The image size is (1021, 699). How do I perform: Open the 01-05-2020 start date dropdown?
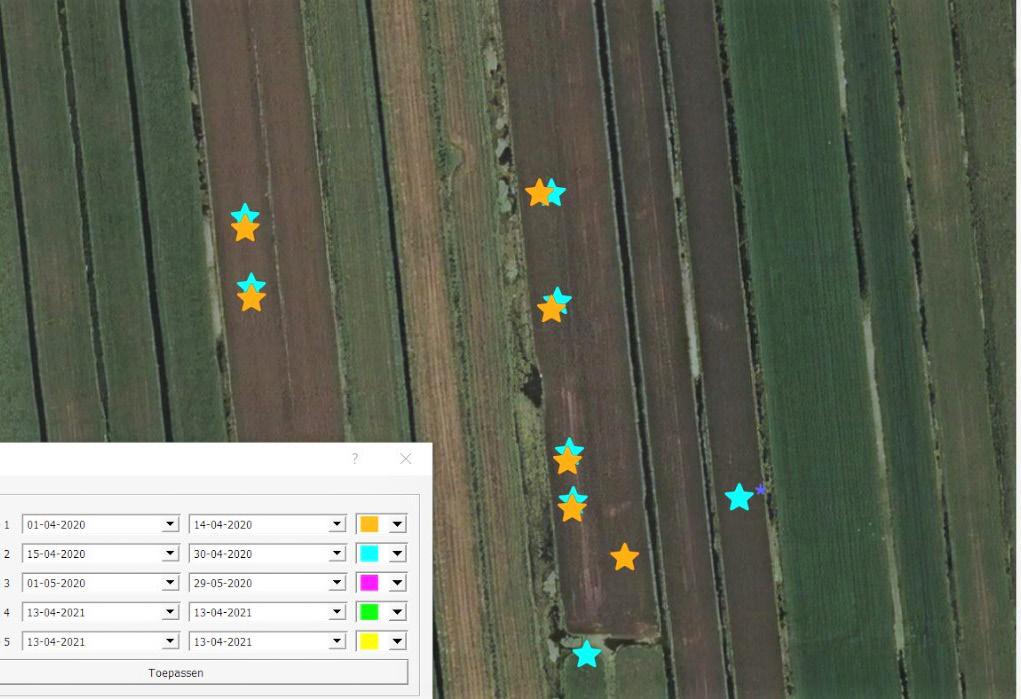point(170,582)
